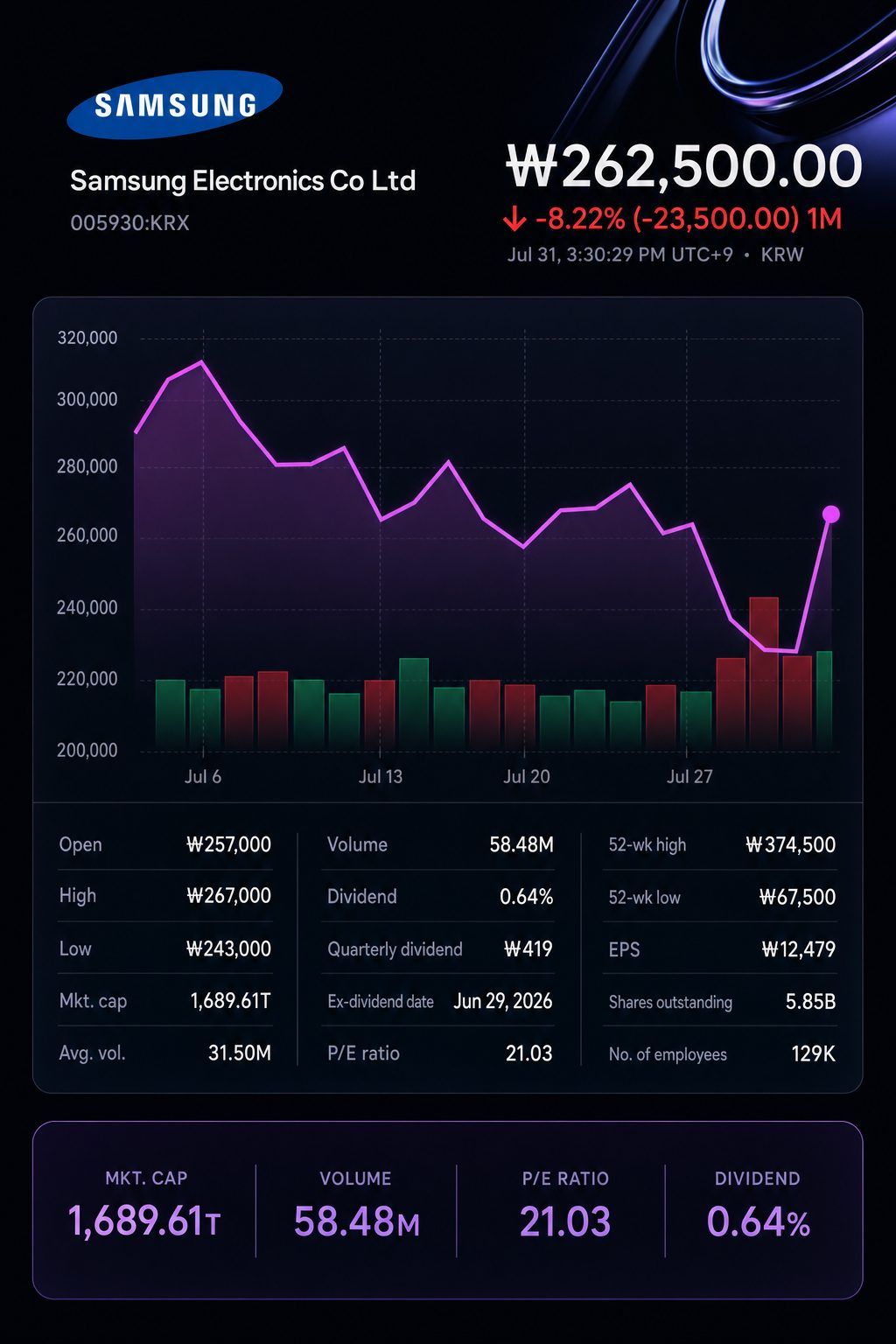896x1344 pixels.
Task: Click the Samsung logo
Action: point(175,105)
